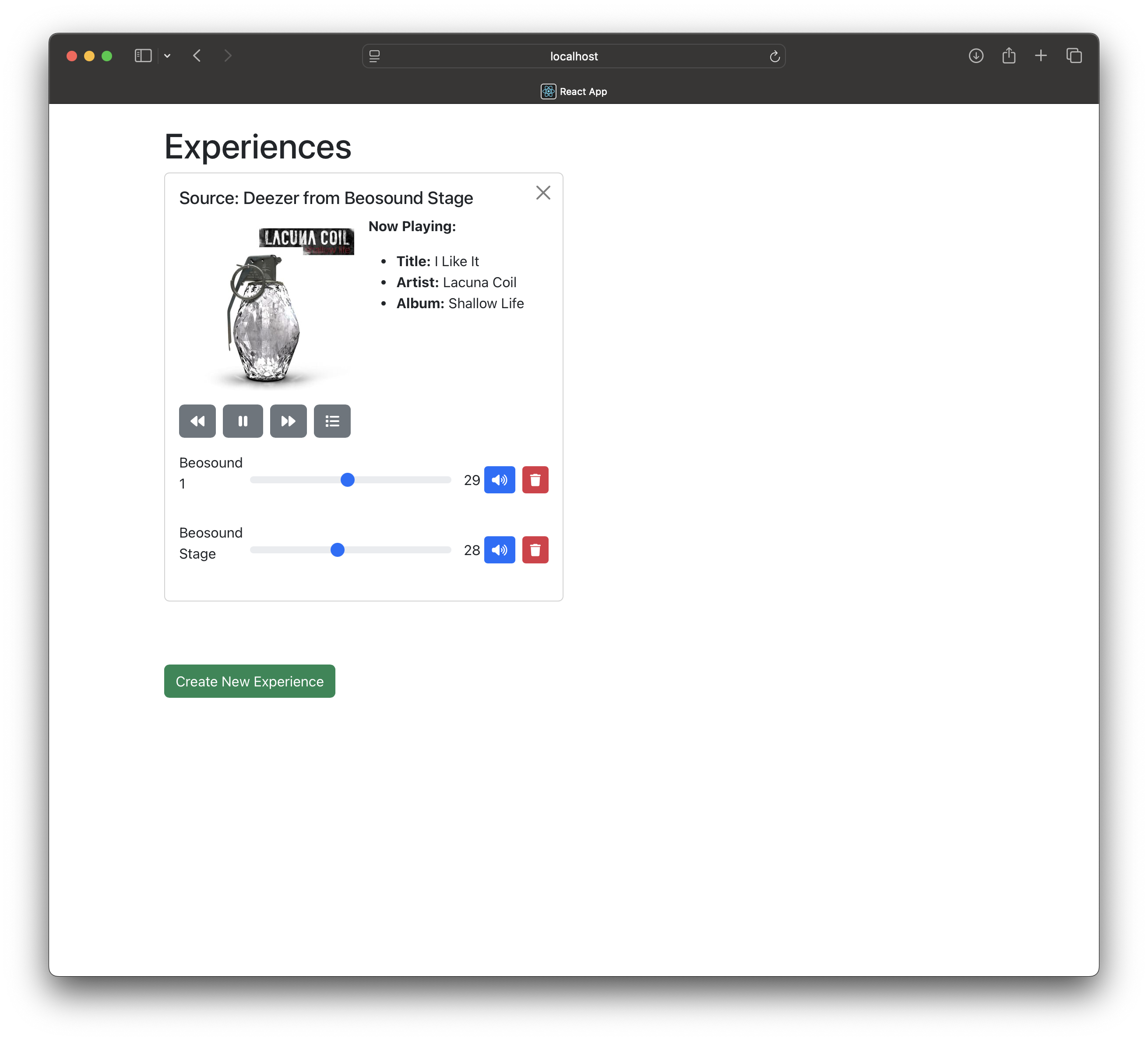The width and height of the screenshot is (1148, 1041).
Task: Mute the Beosound 1 speaker
Action: [x=500, y=479]
